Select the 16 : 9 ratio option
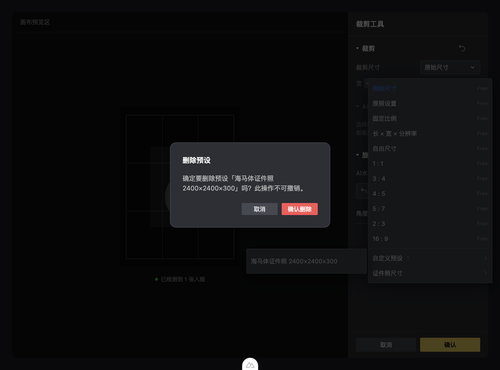 click(430, 238)
